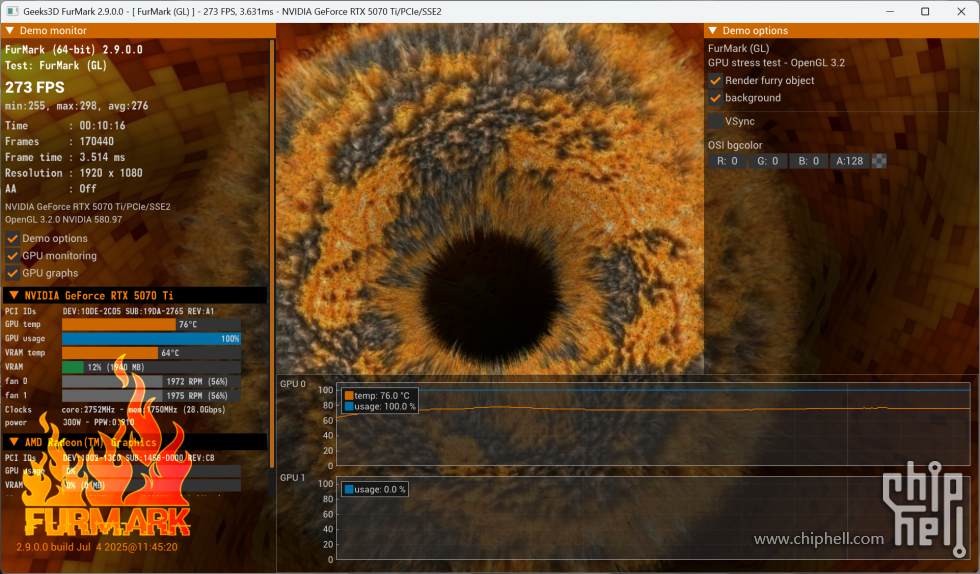
Task: Click the Time 00:10:16 value
Action: point(102,126)
